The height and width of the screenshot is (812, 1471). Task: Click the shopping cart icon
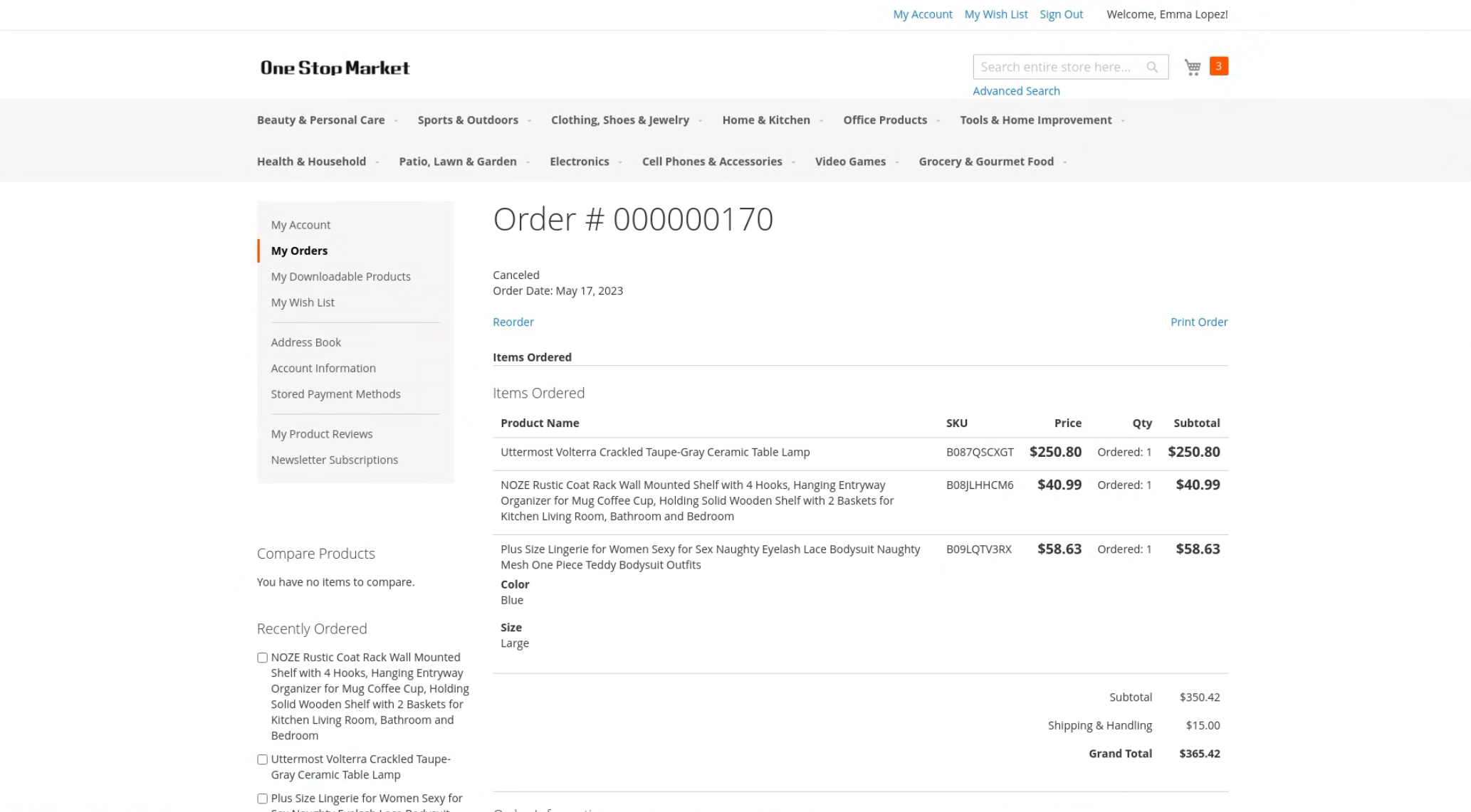(x=1193, y=67)
